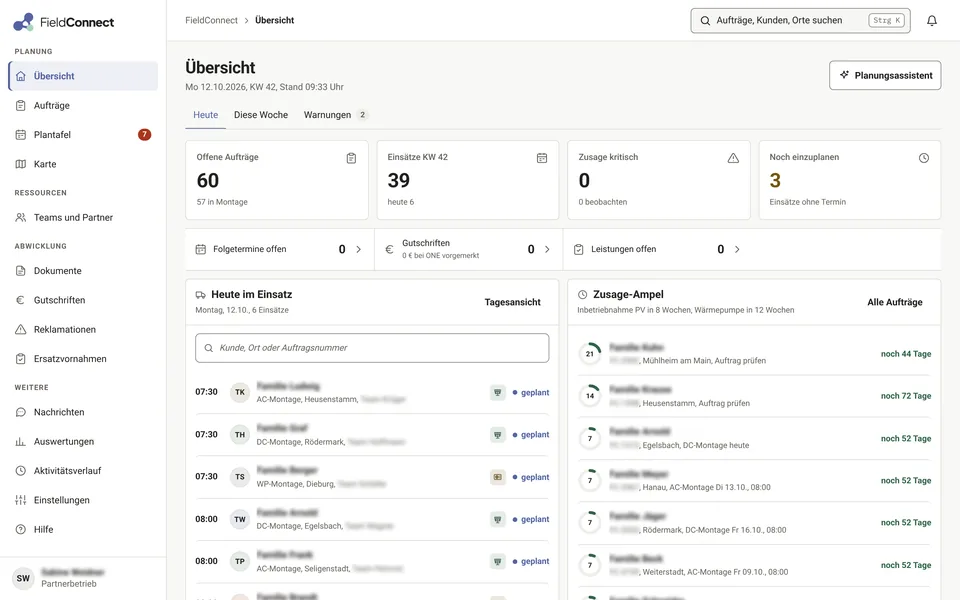This screenshot has height=600, width=960.
Task: Expand the Leistungen offen chevron
Action: (737, 249)
